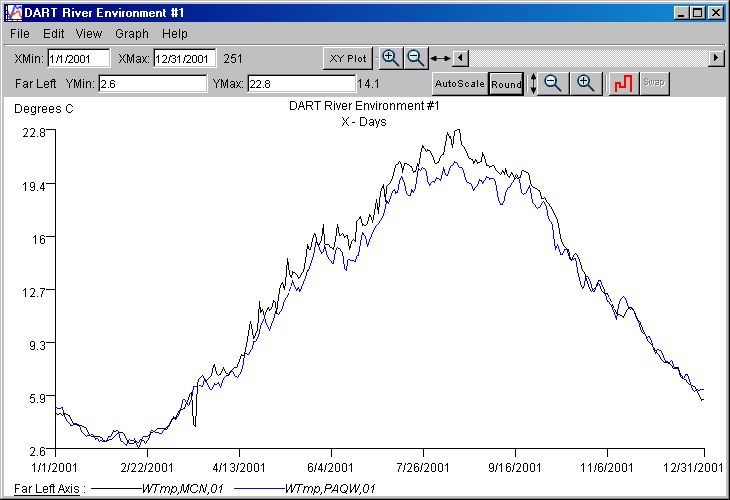The image size is (730, 500).
Task: Open the Graph menu
Action: 132,34
